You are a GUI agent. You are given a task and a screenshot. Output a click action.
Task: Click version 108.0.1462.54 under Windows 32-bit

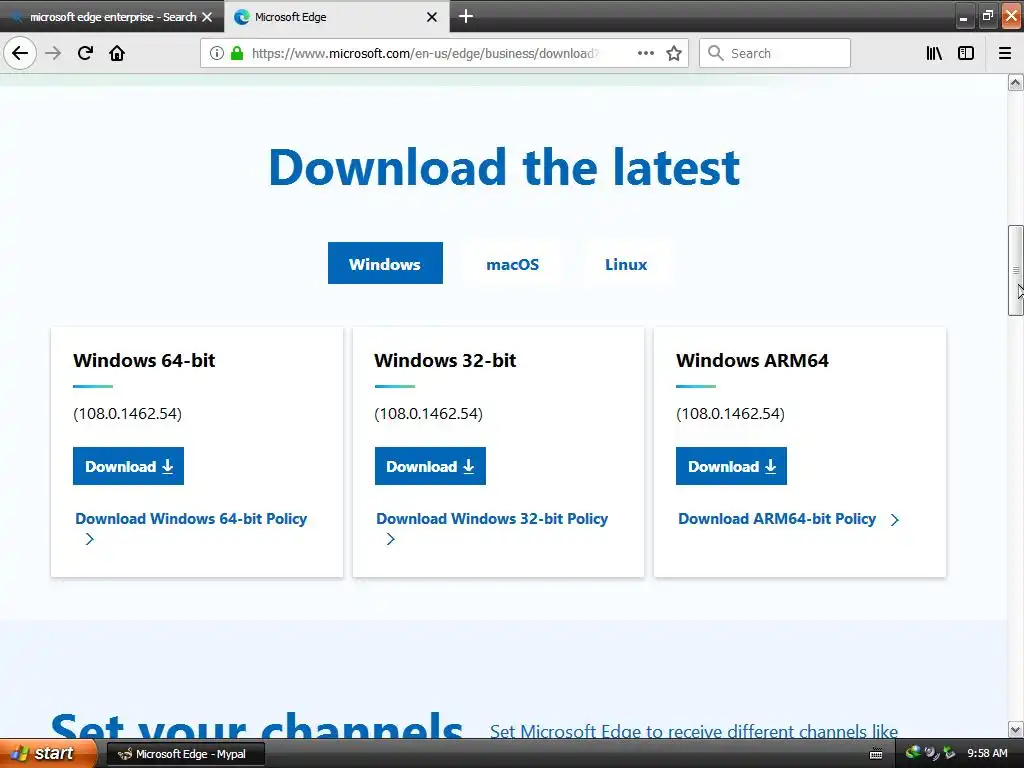click(x=428, y=414)
